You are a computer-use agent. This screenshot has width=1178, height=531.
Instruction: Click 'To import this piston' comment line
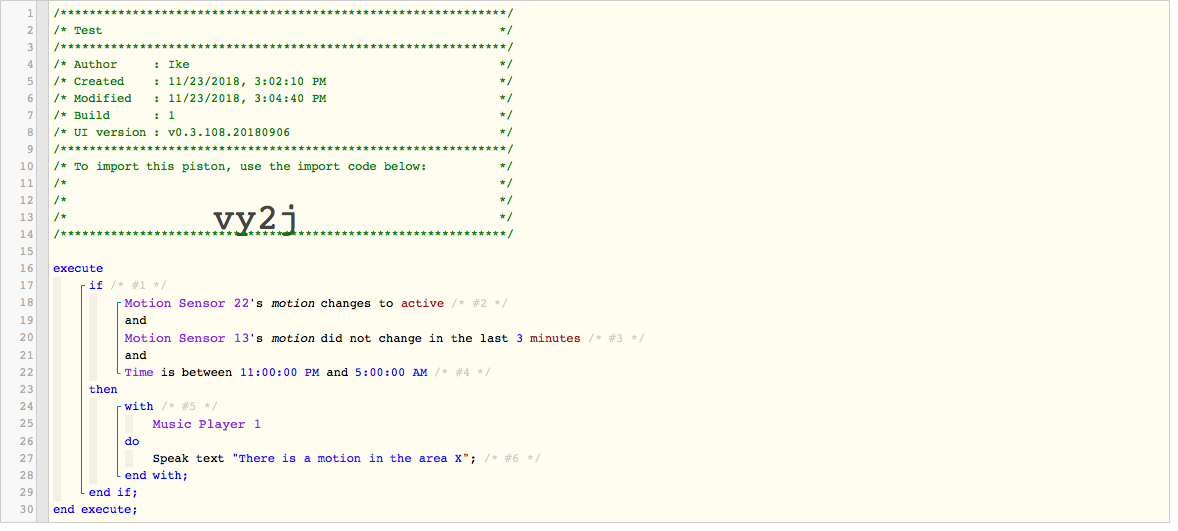[283, 167]
